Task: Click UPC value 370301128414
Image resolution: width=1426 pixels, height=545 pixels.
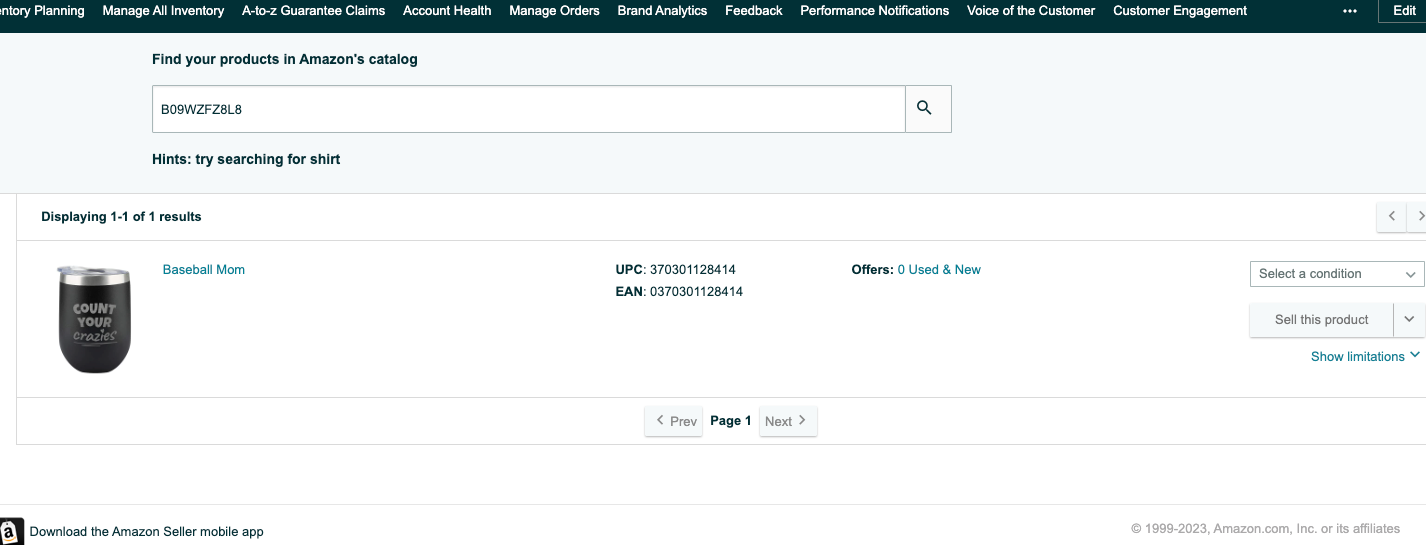Action: click(693, 270)
